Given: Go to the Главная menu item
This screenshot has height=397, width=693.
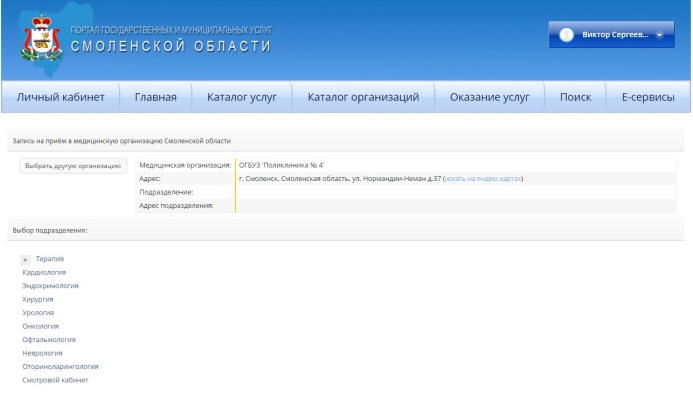Looking at the screenshot, I should [x=156, y=97].
